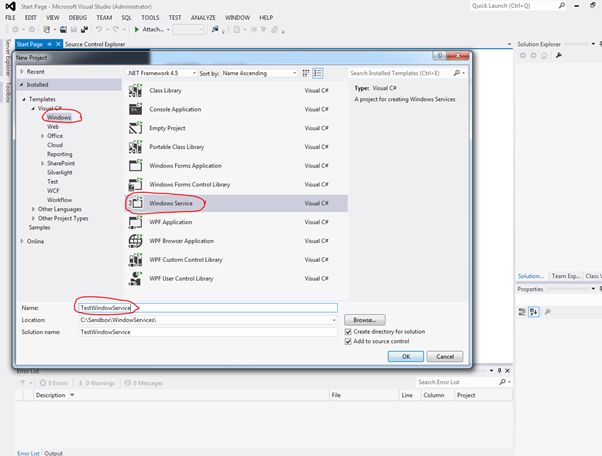Expand the Other Languages node
Image resolution: width=602 pixels, height=456 pixels.
point(33,209)
